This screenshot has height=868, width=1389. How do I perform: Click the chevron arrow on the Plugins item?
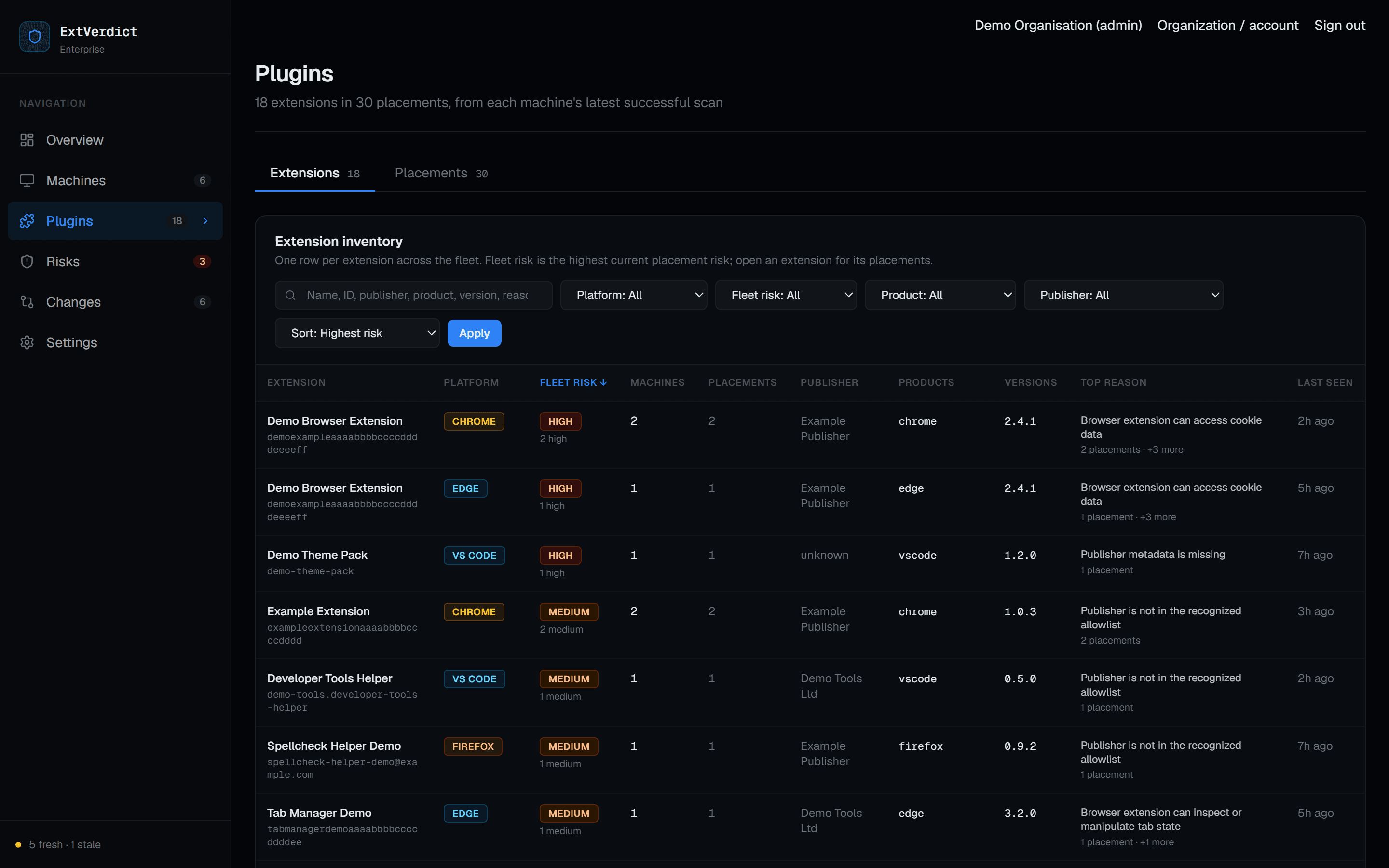tap(205, 221)
